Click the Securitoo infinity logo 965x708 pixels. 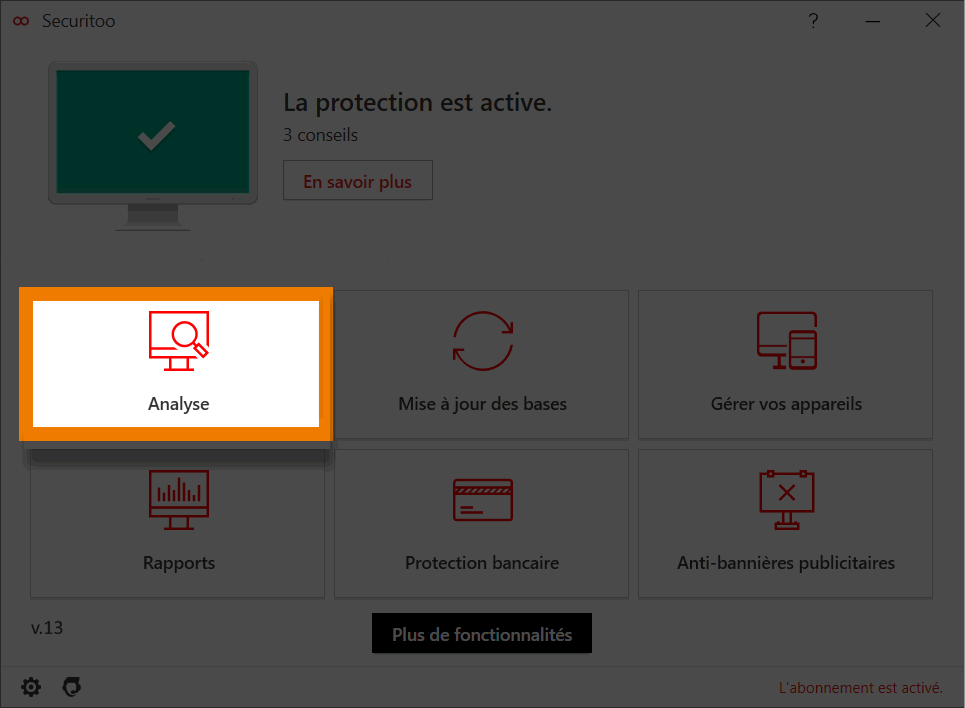tap(21, 21)
